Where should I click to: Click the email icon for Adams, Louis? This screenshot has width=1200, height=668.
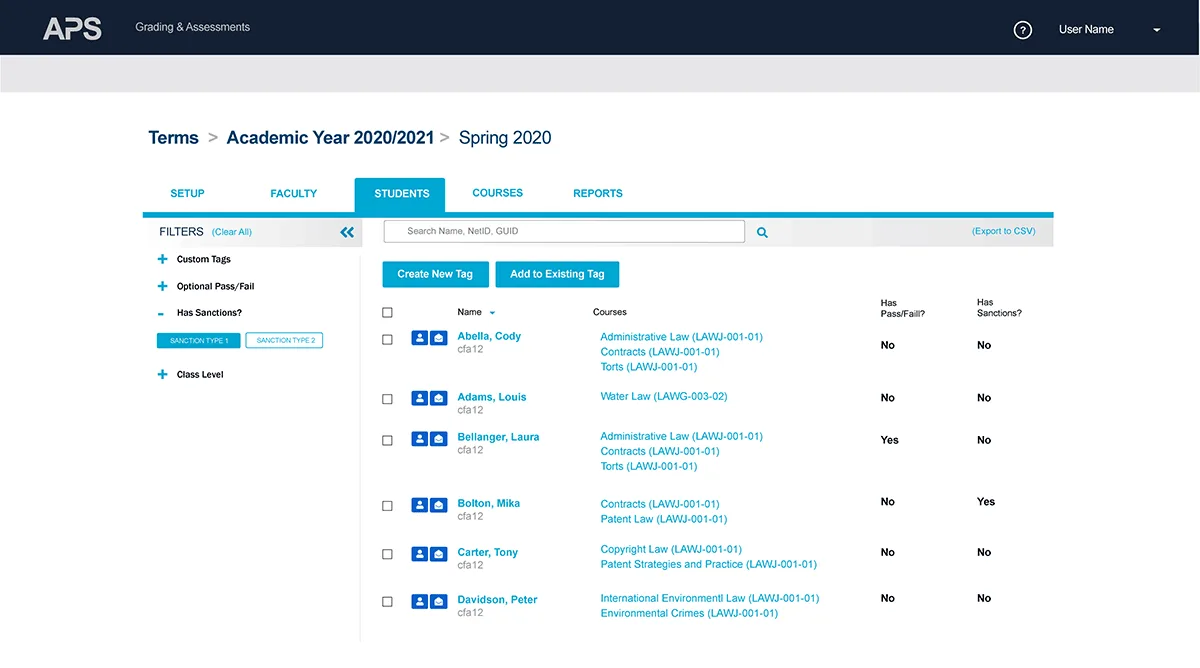pos(439,399)
